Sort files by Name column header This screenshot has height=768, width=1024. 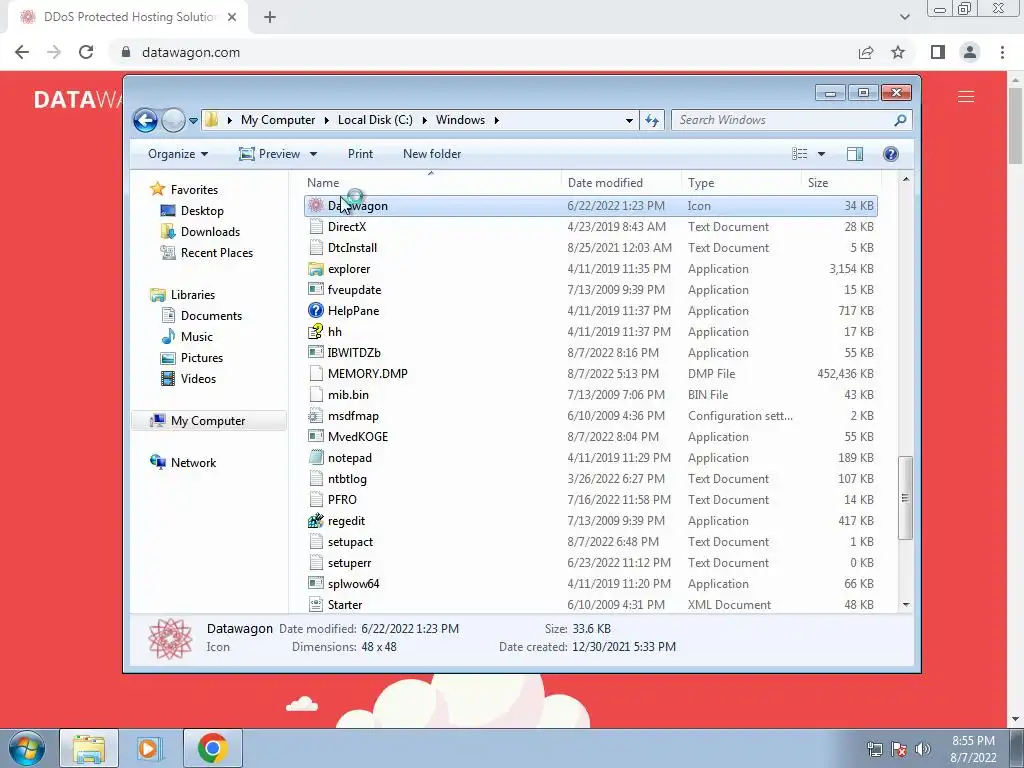(x=431, y=183)
